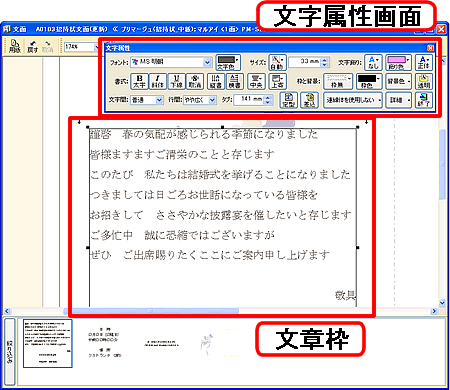Click the closing word 敬具

[345, 295]
